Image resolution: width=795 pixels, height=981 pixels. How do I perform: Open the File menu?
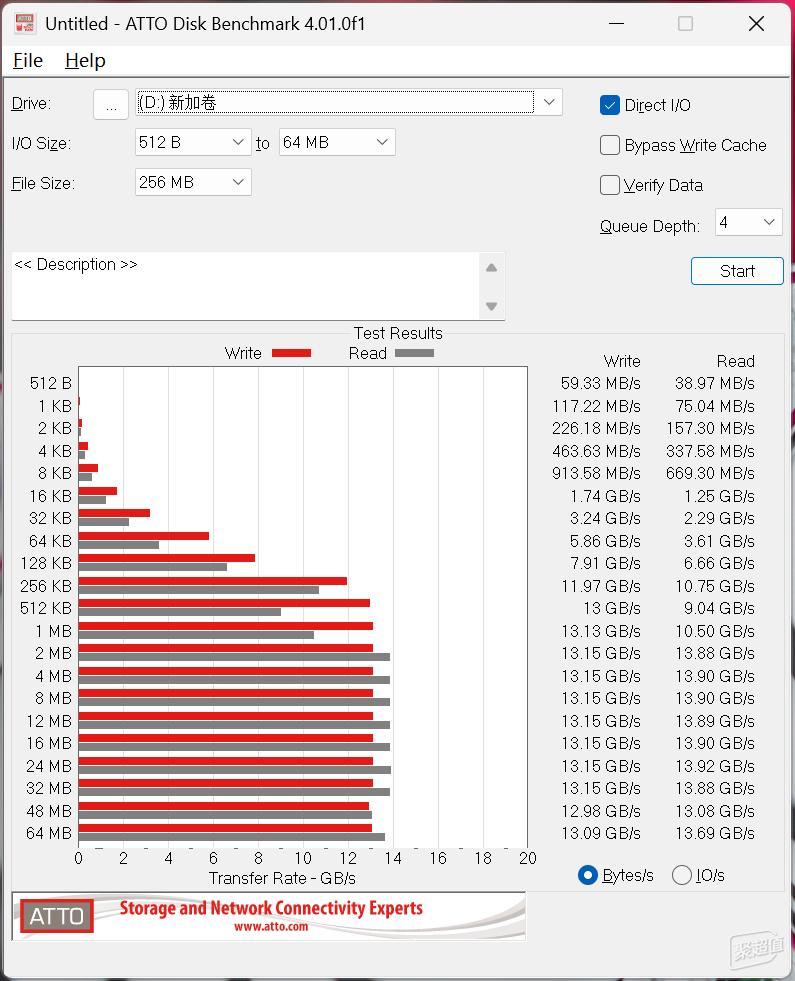[28, 61]
